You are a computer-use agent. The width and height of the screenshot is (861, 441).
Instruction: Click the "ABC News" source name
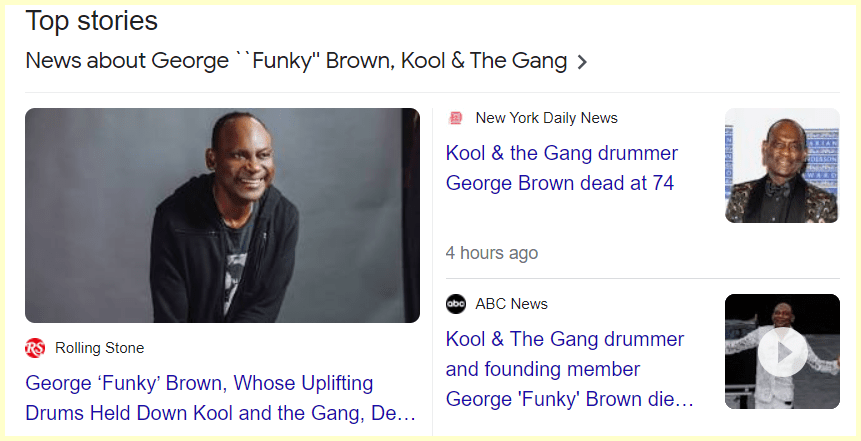pyautogui.click(x=511, y=304)
